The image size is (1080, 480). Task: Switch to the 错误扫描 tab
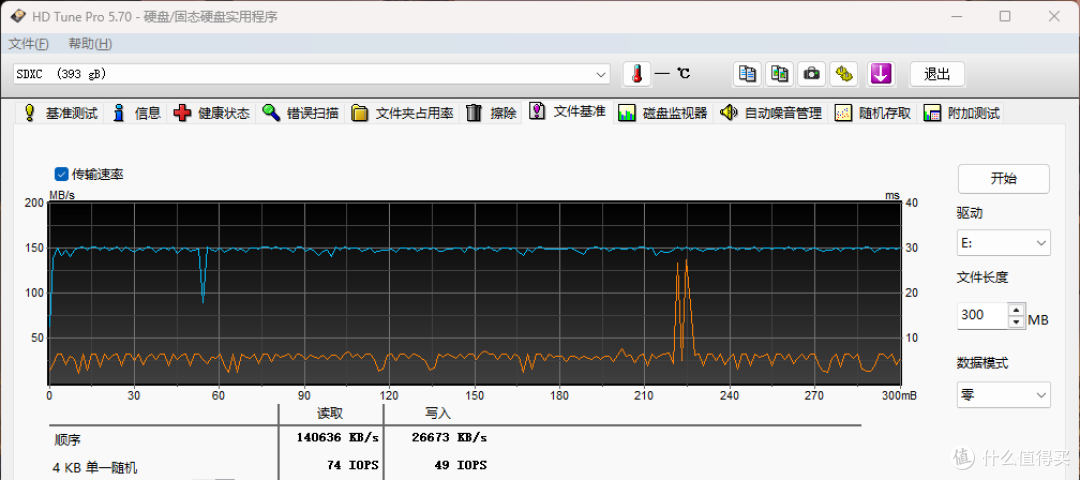[300, 113]
